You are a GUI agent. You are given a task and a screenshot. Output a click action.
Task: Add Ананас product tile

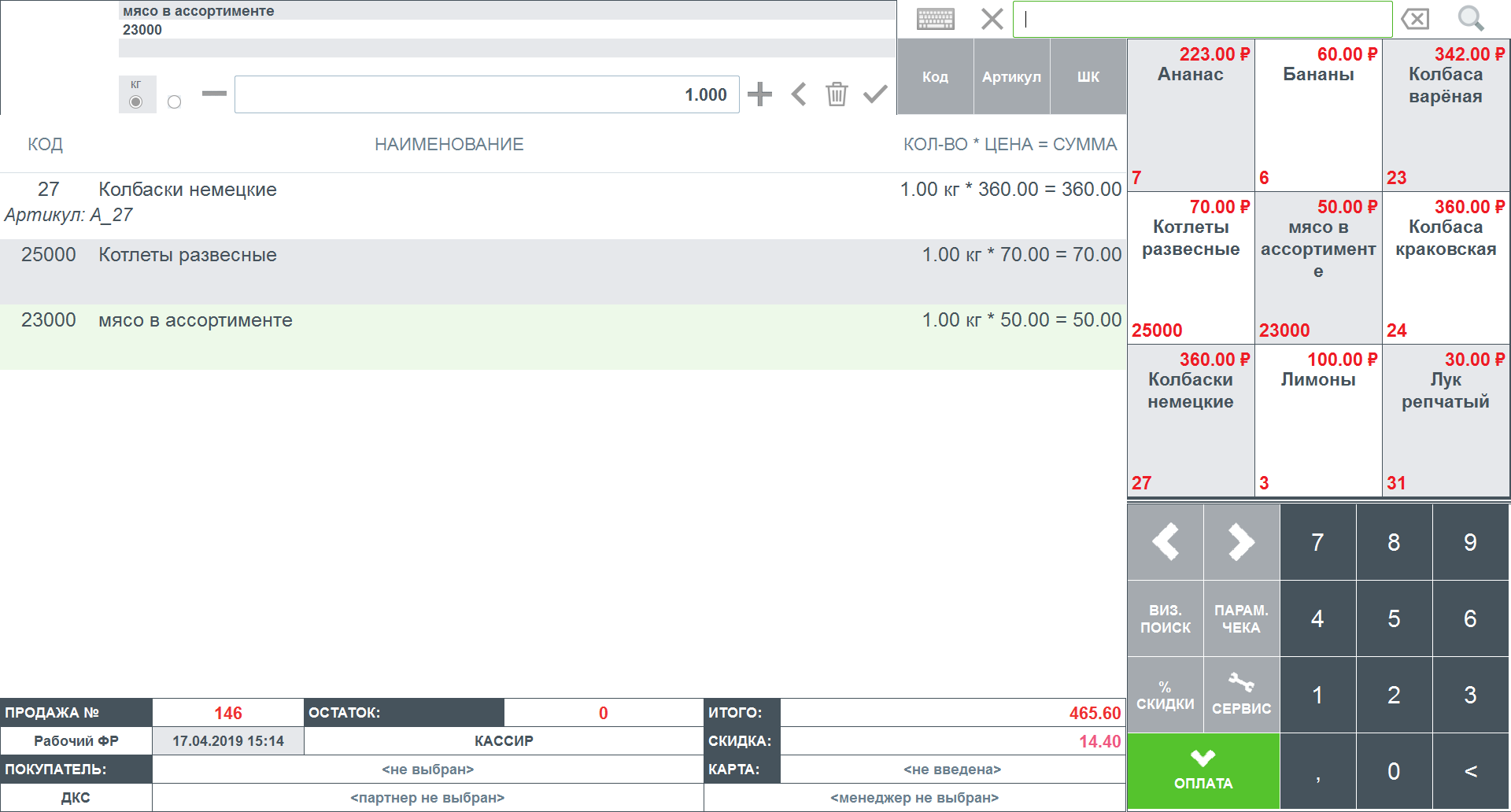coord(1191,115)
